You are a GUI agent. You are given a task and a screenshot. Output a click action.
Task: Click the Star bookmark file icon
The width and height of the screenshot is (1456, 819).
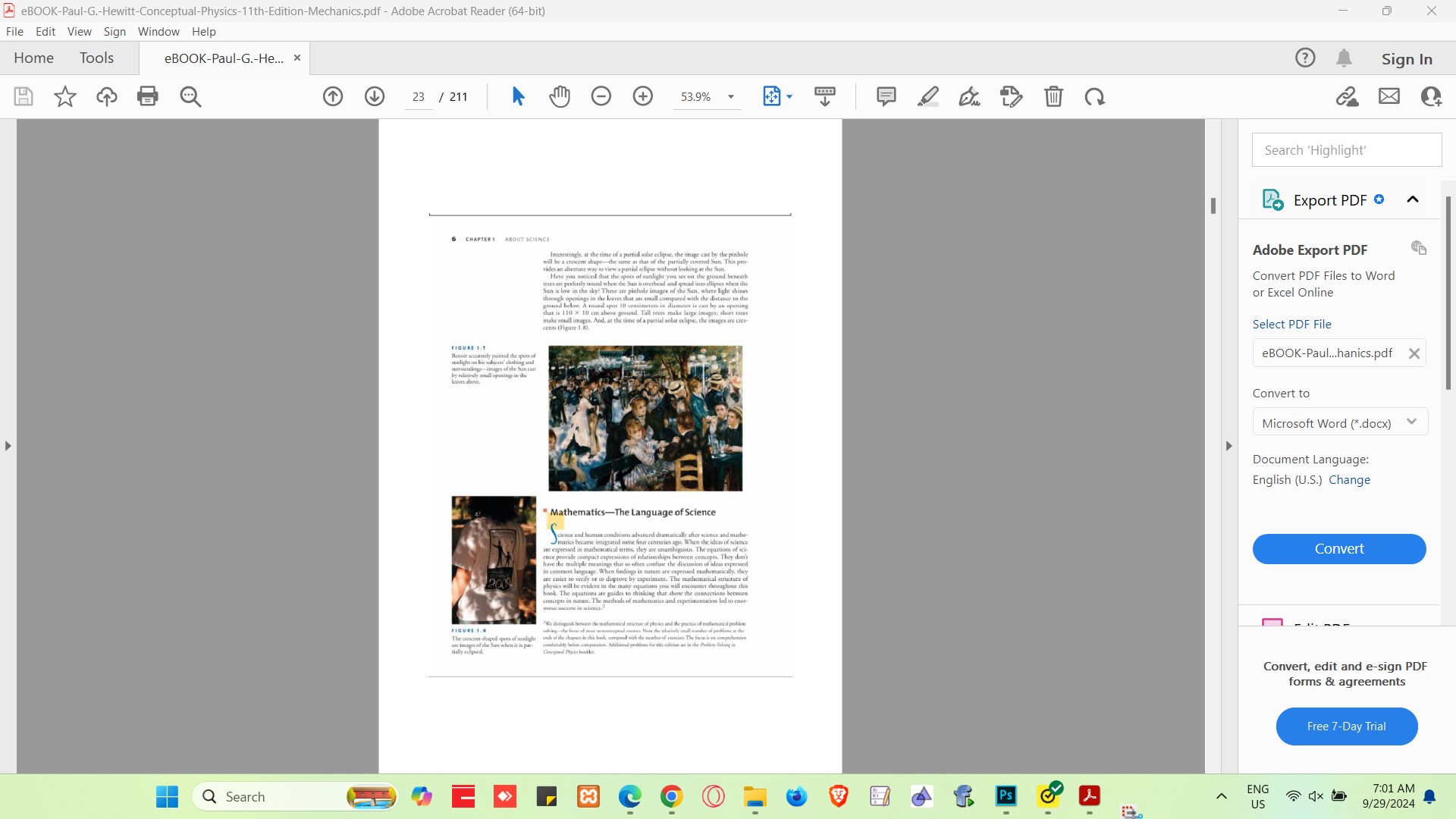click(65, 96)
